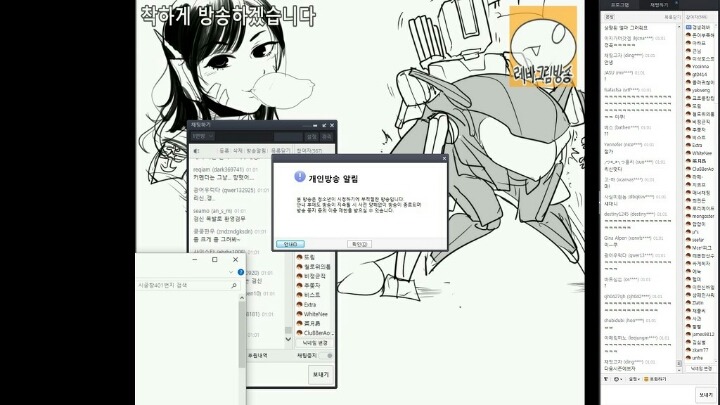Click the right chat log's scroll-down arrow

point(679,369)
